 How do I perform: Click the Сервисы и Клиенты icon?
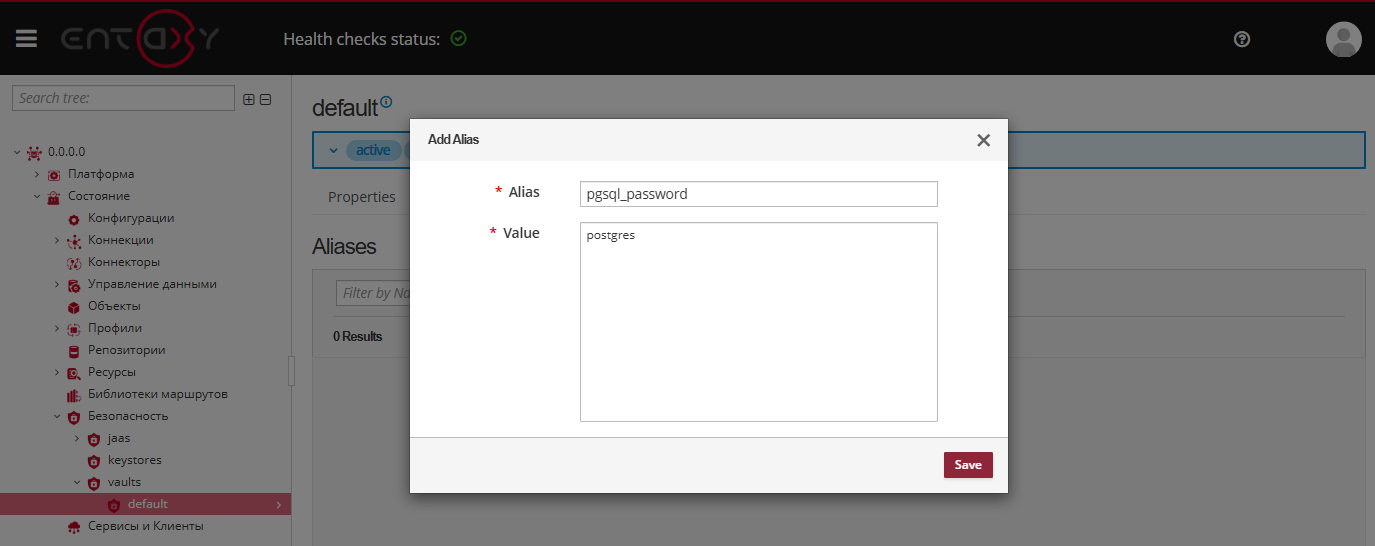(74, 527)
